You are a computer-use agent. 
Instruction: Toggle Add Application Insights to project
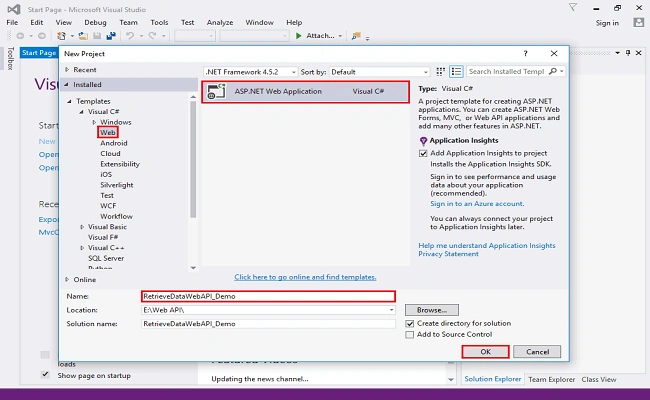click(x=423, y=153)
